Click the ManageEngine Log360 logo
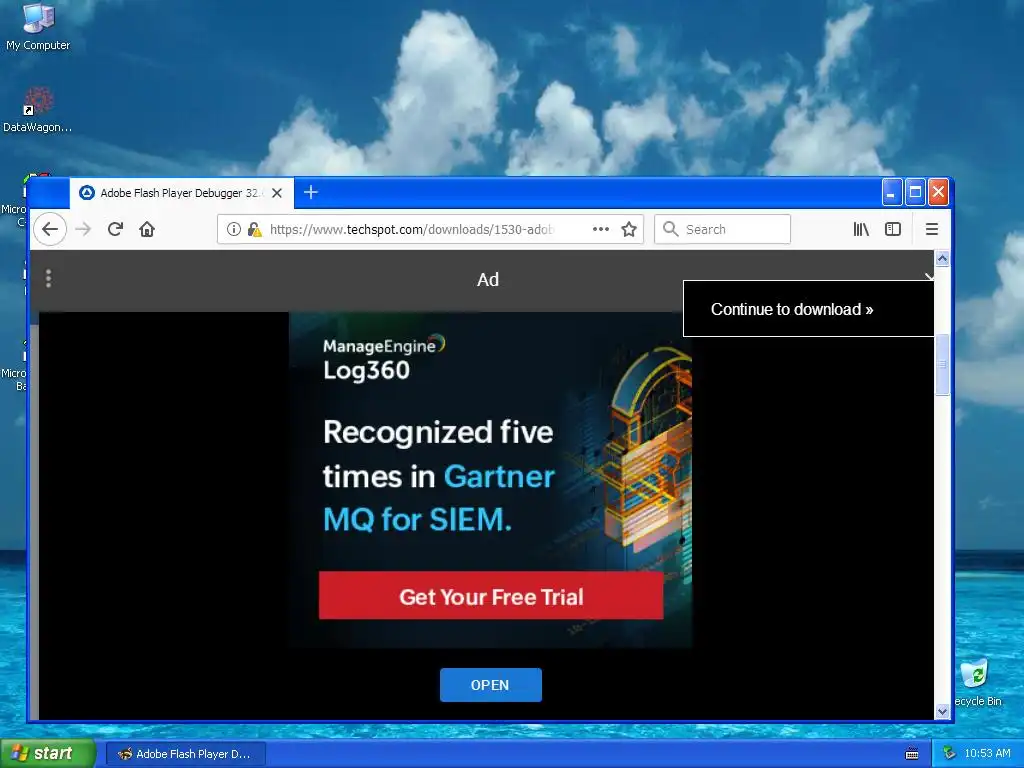 tap(384, 359)
